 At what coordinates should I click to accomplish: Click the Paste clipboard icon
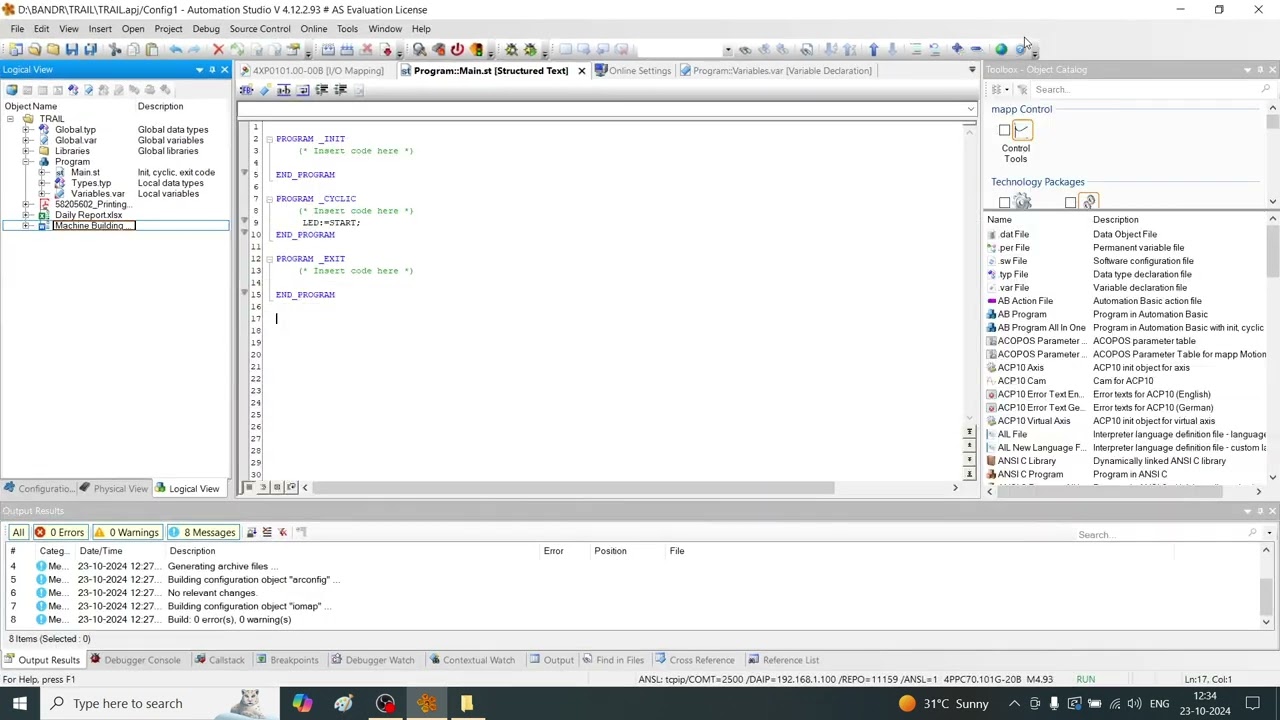click(x=152, y=49)
